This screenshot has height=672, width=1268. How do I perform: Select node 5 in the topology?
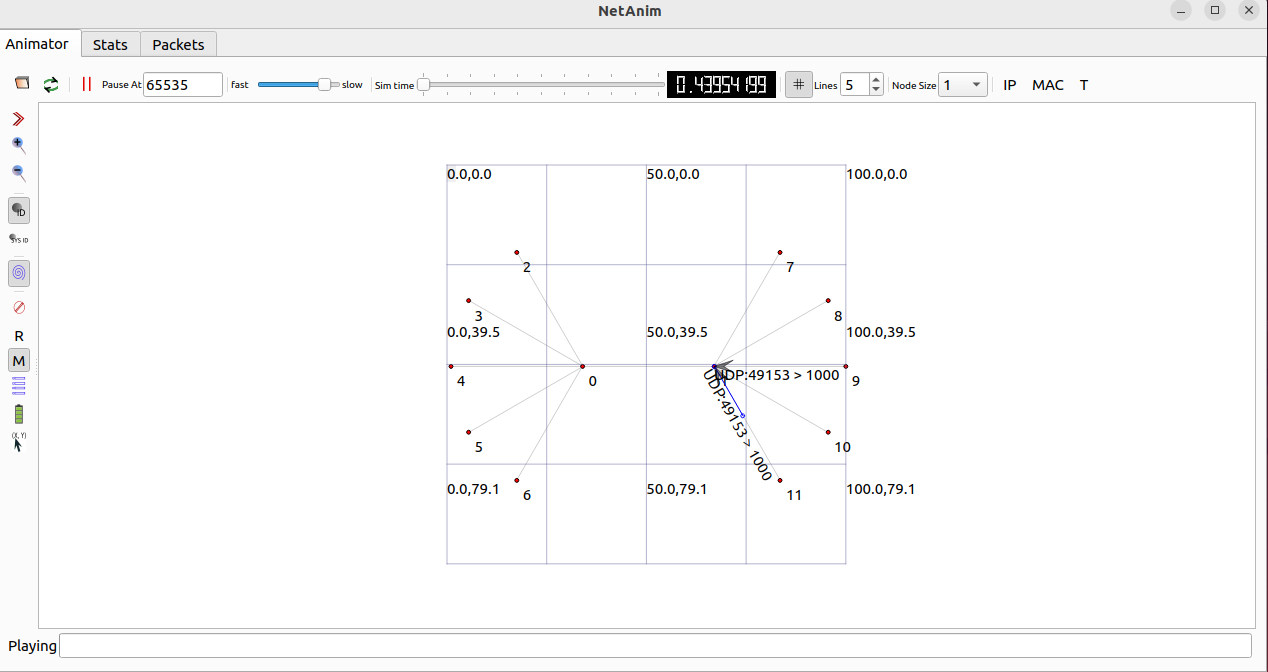pyautogui.click(x=468, y=432)
